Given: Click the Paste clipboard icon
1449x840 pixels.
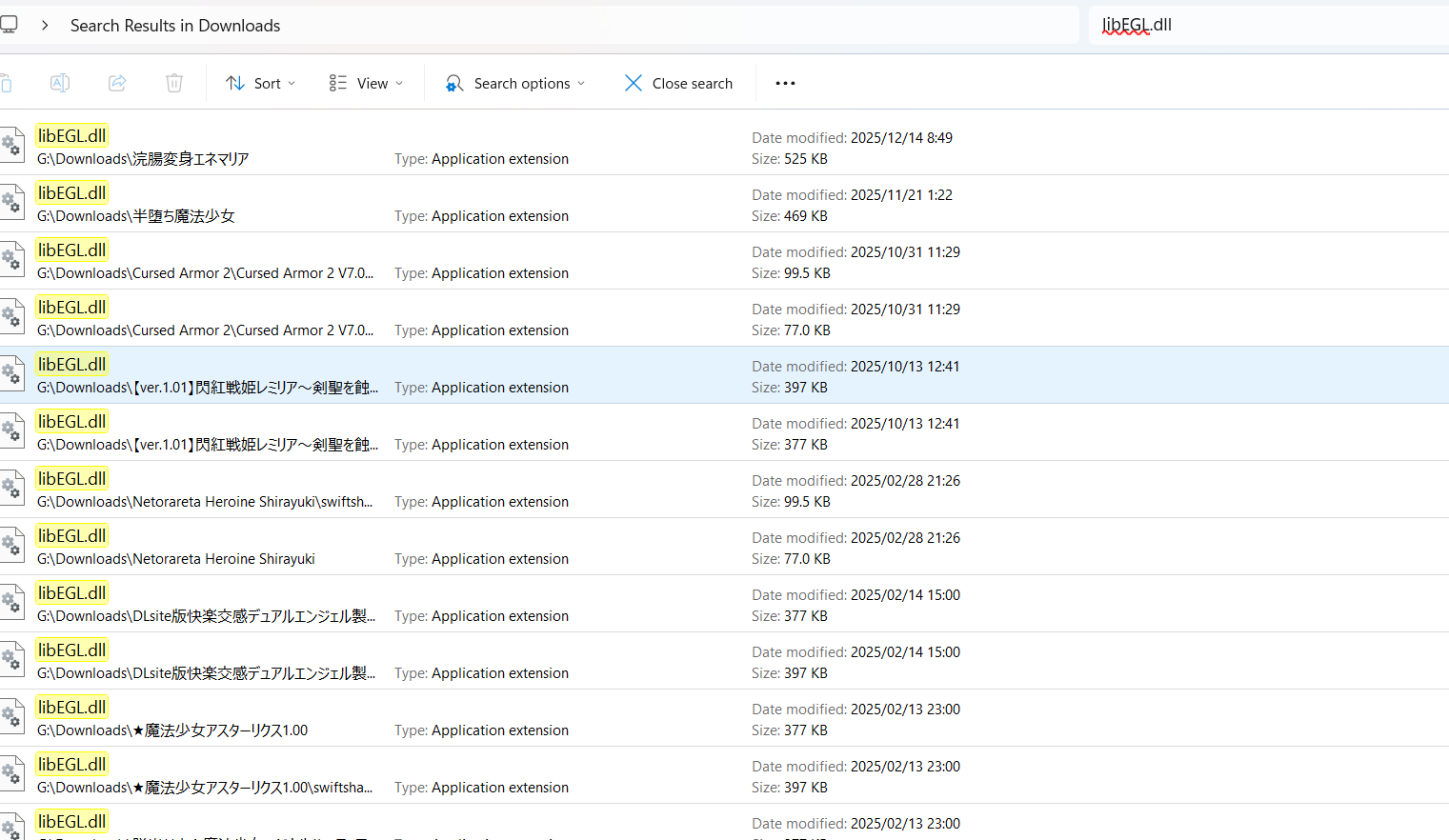Looking at the screenshot, I should tap(5, 83).
